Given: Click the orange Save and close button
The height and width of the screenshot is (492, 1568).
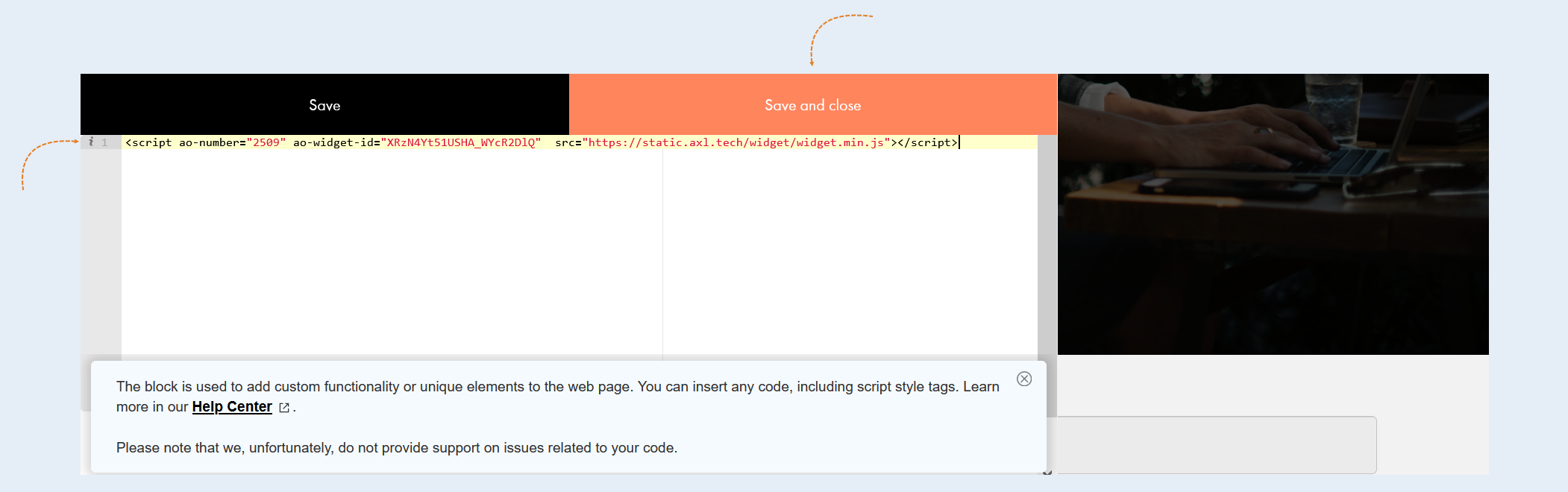Looking at the screenshot, I should coord(813,104).
